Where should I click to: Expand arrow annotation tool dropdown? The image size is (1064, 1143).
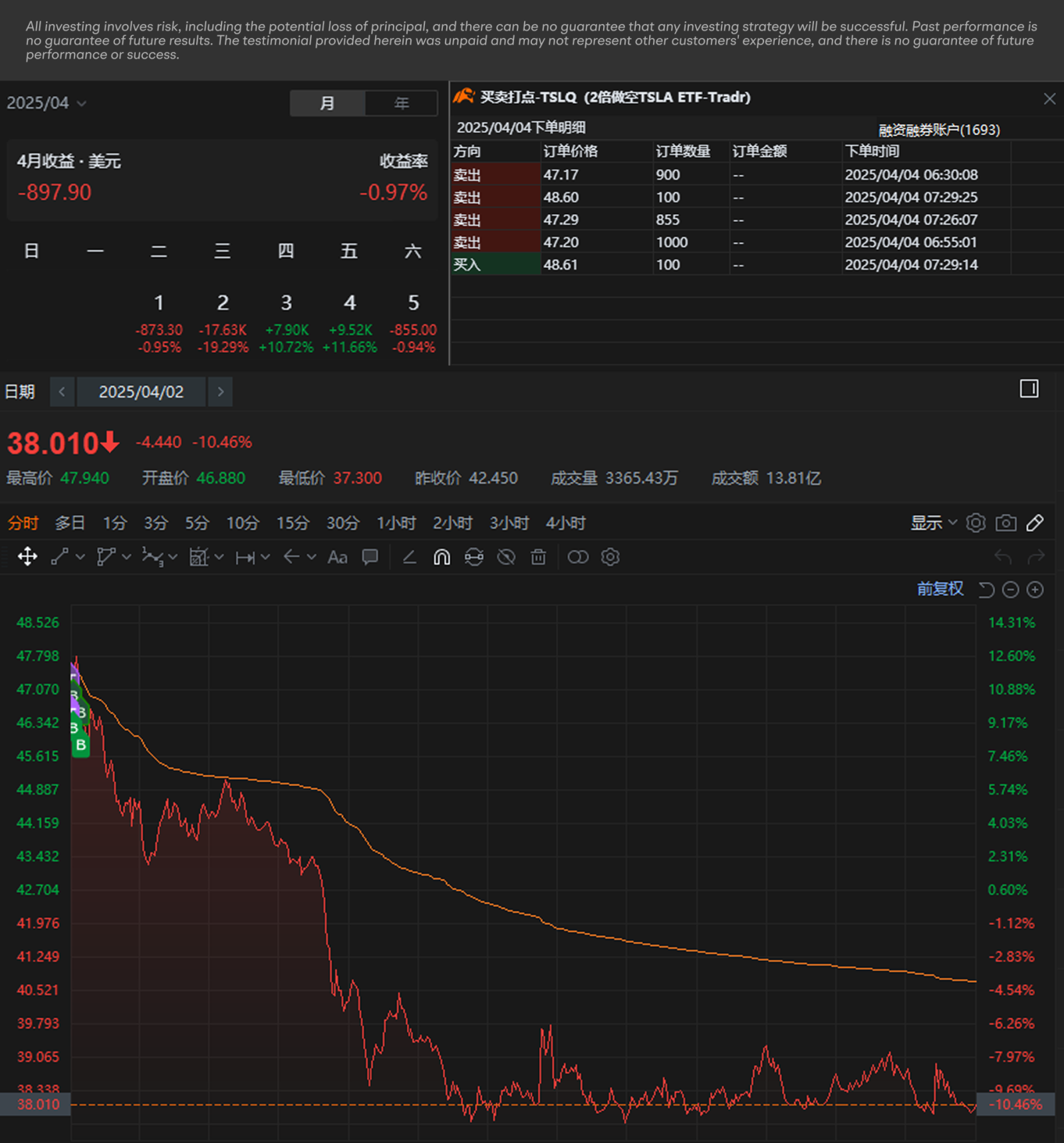[x=311, y=557]
